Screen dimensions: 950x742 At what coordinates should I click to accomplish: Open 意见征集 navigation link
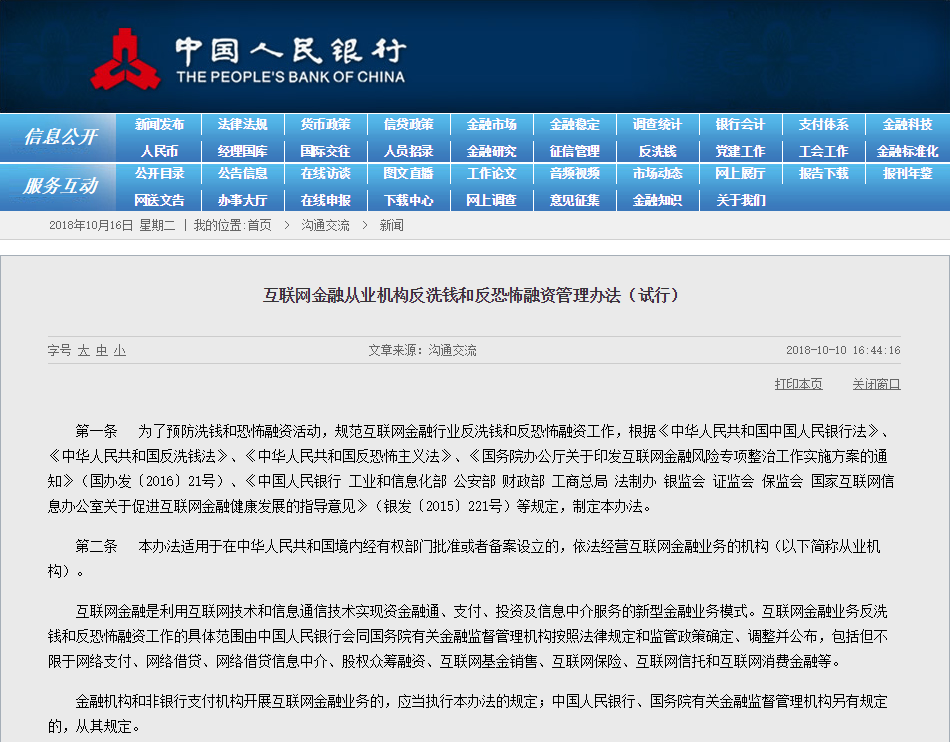[x=574, y=200]
